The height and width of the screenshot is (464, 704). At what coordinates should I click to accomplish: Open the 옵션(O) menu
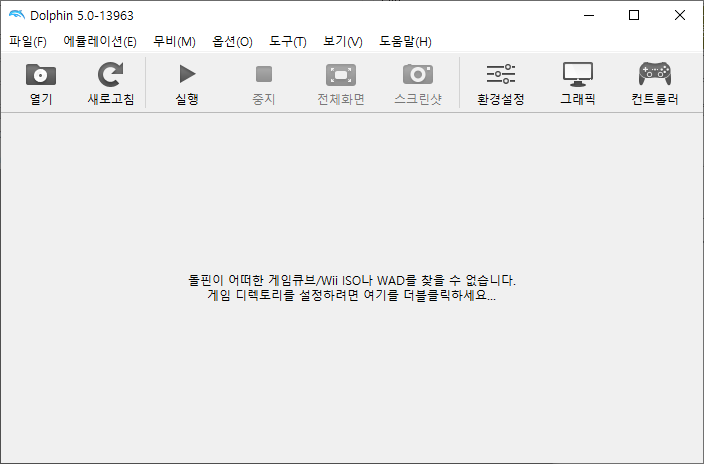[232, 41]
